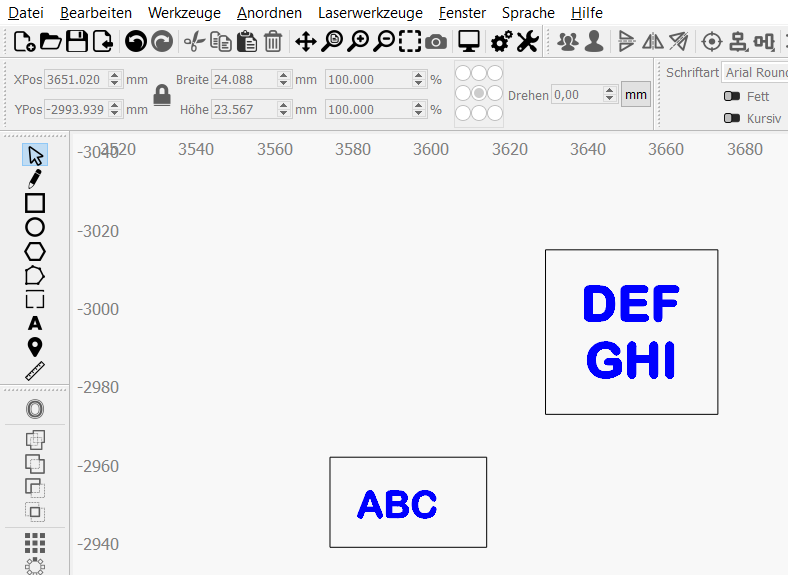Select the pencil draw lines tool
This screenshot has width=788, height=575.
point(35,179)
